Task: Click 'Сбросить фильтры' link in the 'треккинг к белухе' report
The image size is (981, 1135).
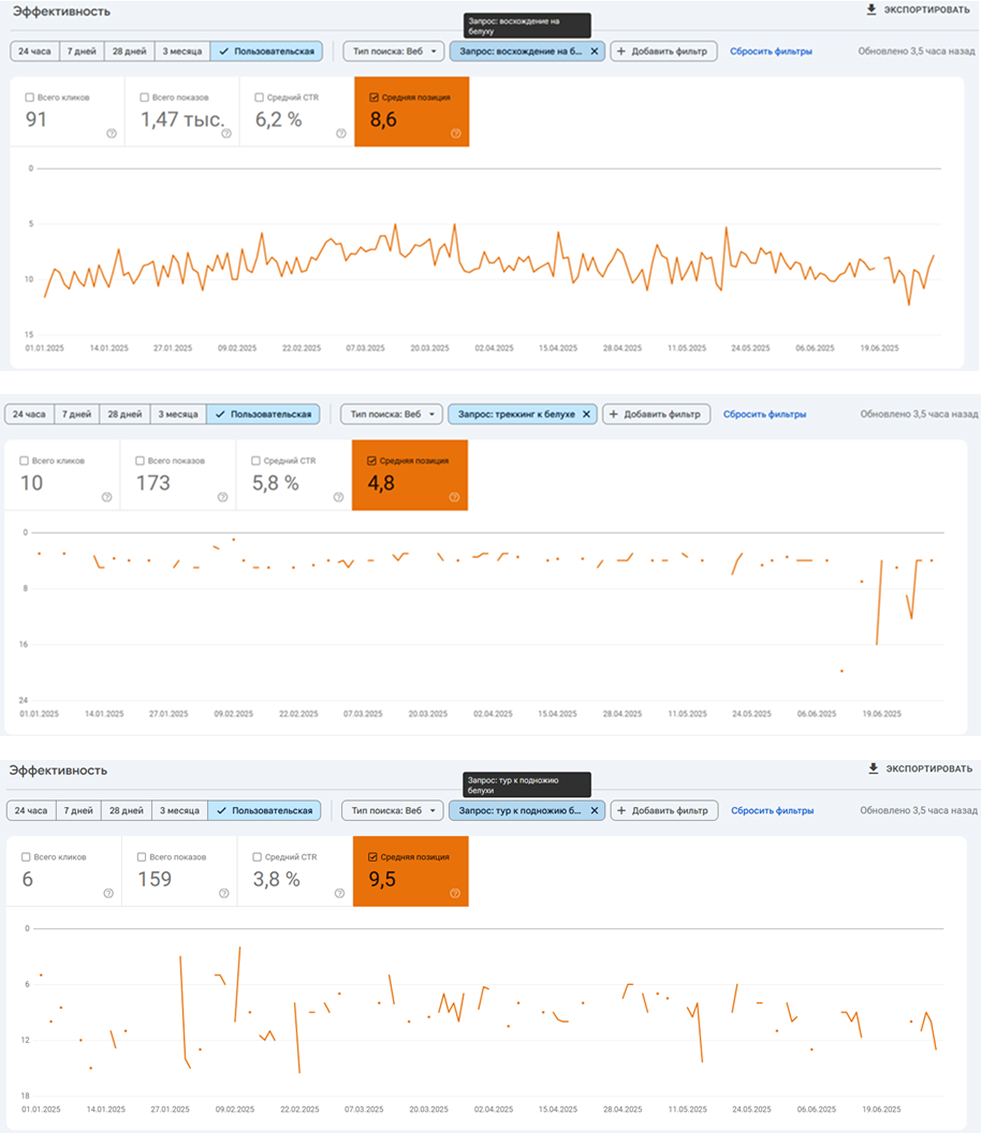Action: tap(764, 414)
